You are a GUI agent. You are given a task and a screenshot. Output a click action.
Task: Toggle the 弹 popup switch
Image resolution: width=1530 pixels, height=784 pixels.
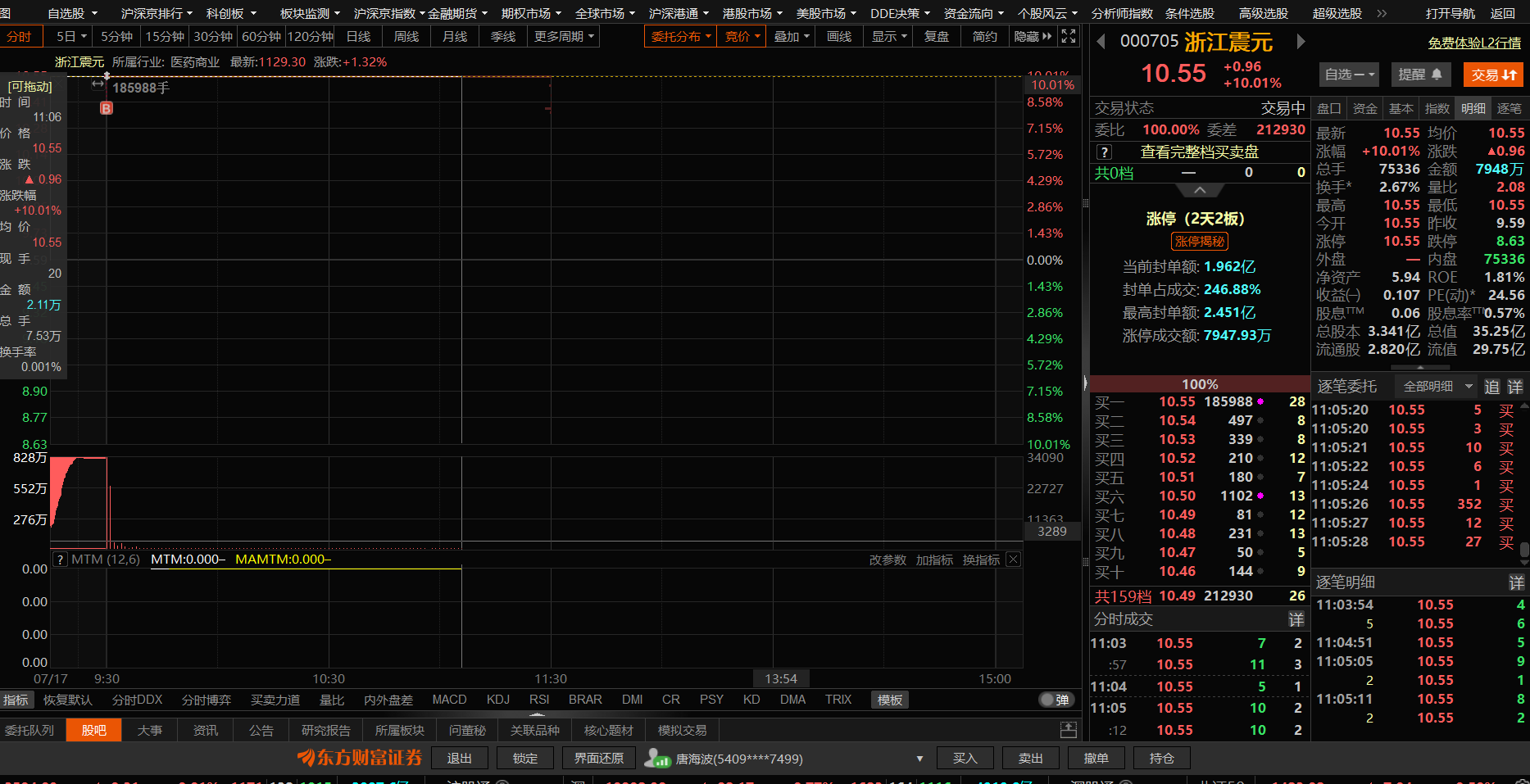tap(1055, 700)
